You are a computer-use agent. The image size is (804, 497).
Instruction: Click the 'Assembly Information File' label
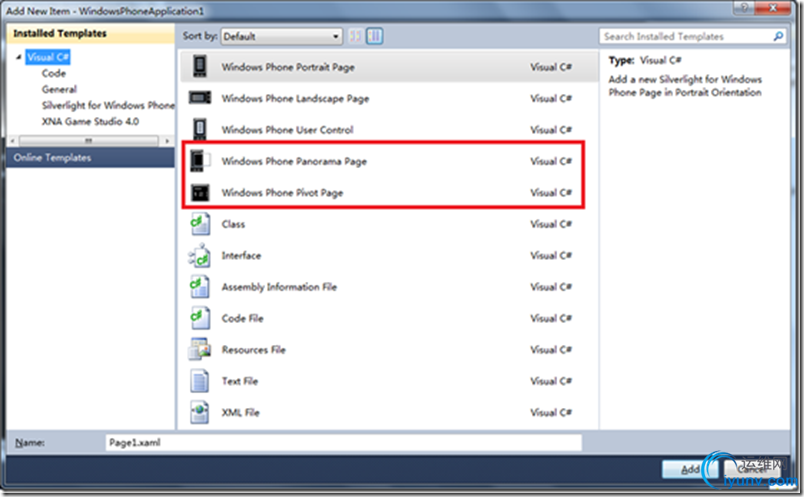tap(279, 287)
